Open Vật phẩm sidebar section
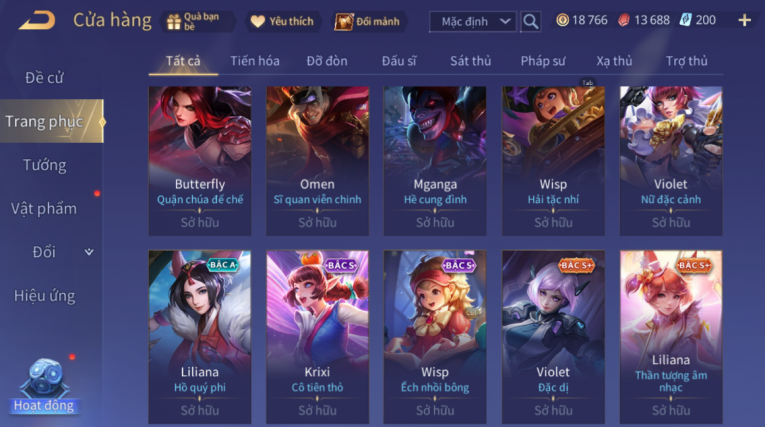 pyautogui.click(x=44, y=209)
